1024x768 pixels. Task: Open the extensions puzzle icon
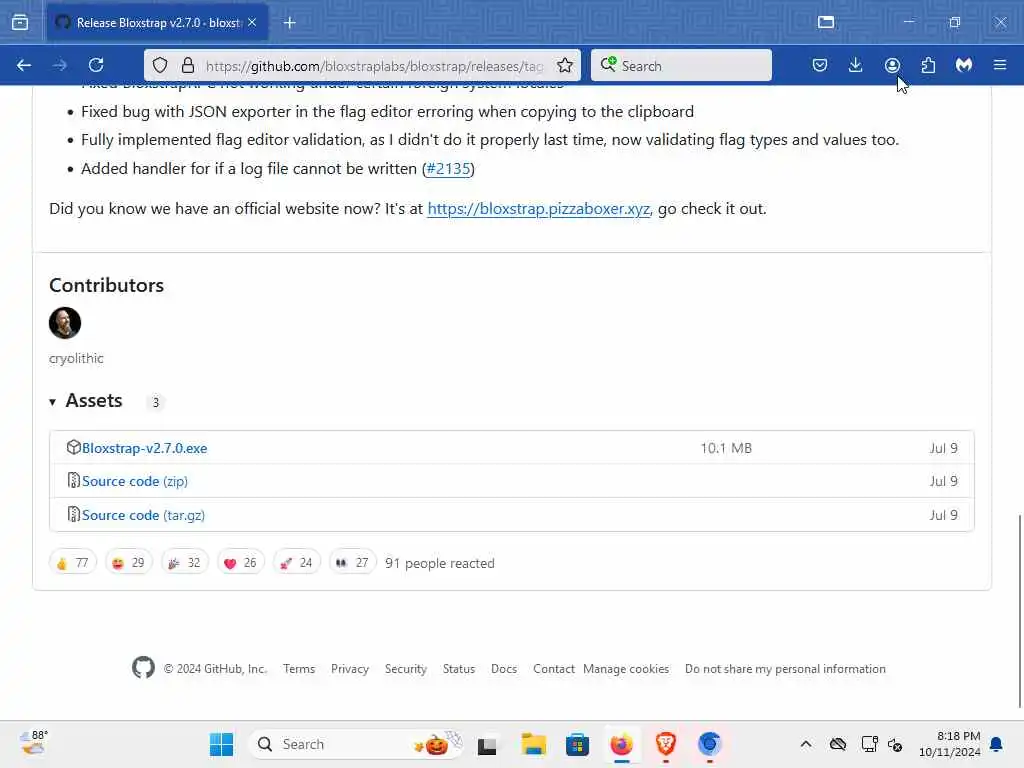928,65
